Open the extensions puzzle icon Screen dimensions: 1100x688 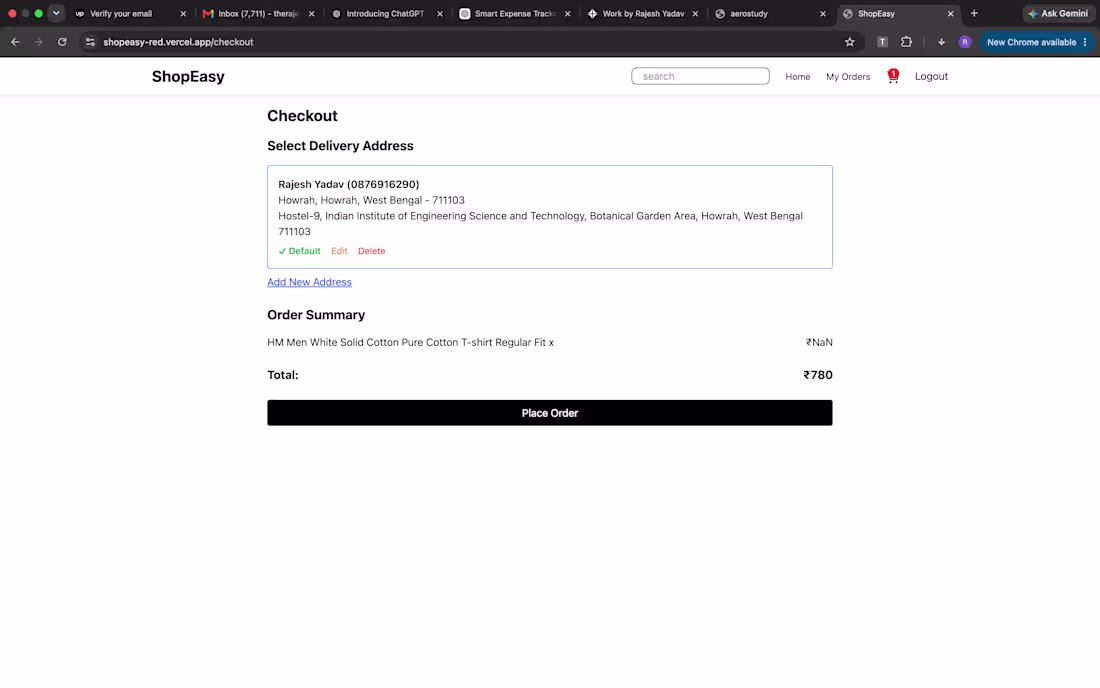tap(906, 42)
